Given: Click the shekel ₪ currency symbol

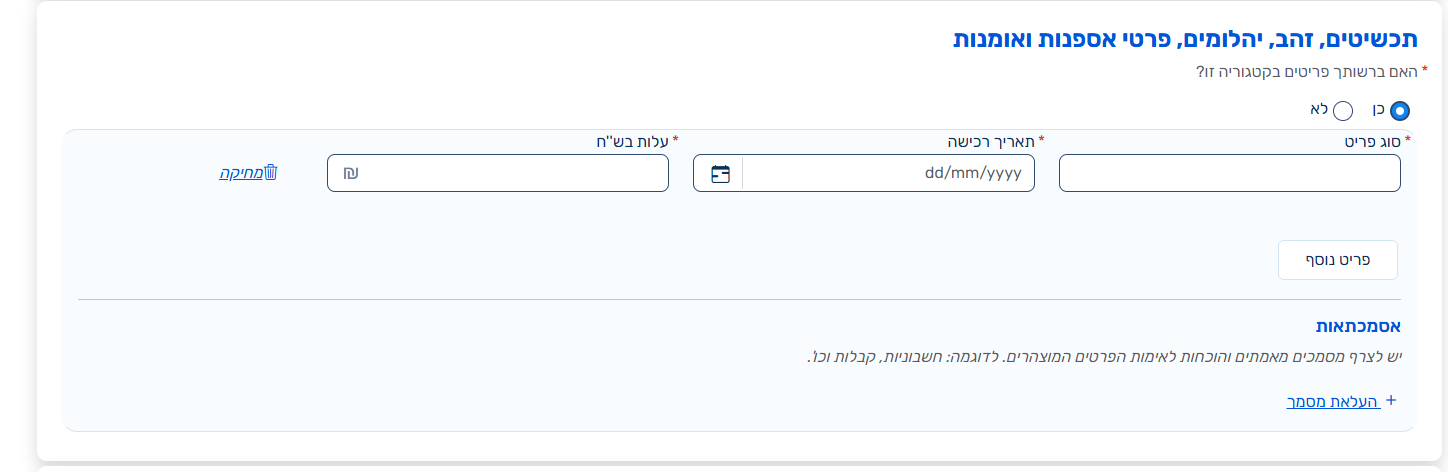Looking at the screenshot, I should click(x=351, y=173).
